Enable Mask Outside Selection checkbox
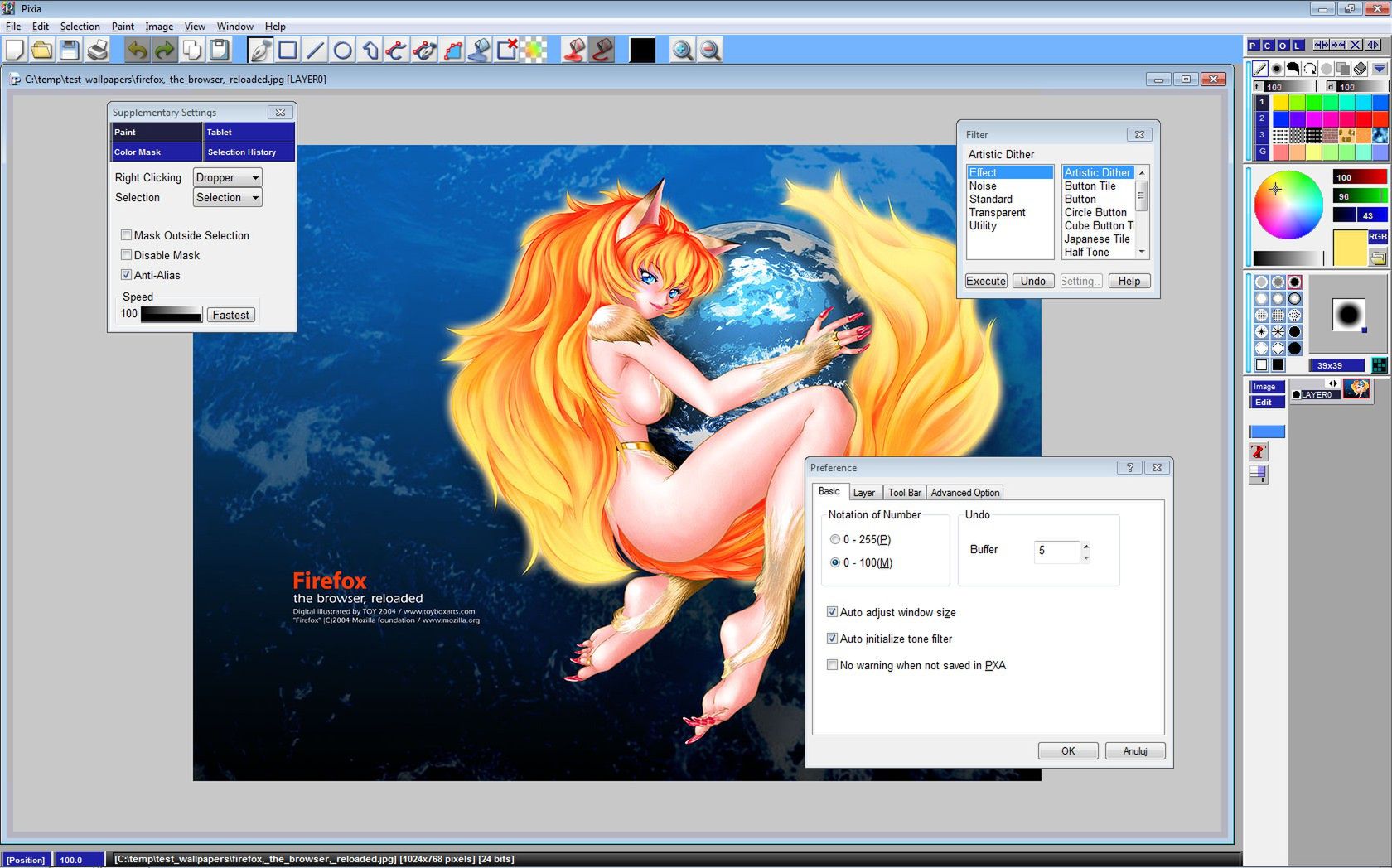1392x868 pixels. tap(127, 235)
